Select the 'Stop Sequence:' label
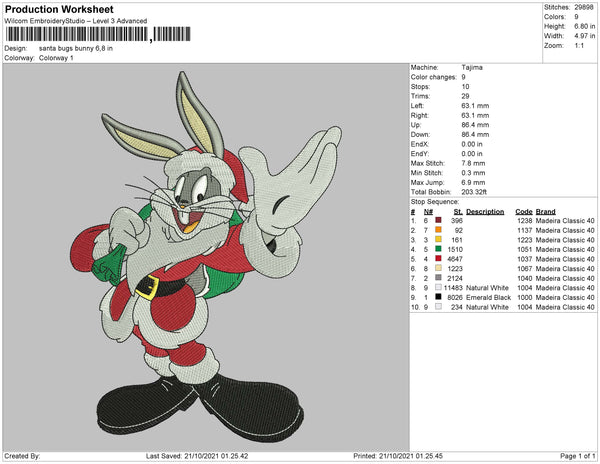The width and height of the screenshot is (600, 464). coord(435,202)
